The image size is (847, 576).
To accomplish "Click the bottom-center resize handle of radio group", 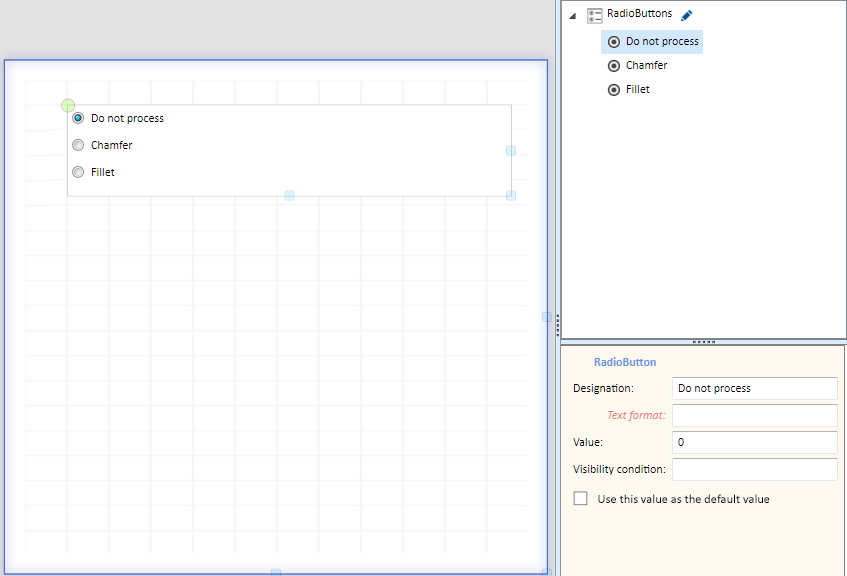I will pyautogui.click(x=290, y=196).
